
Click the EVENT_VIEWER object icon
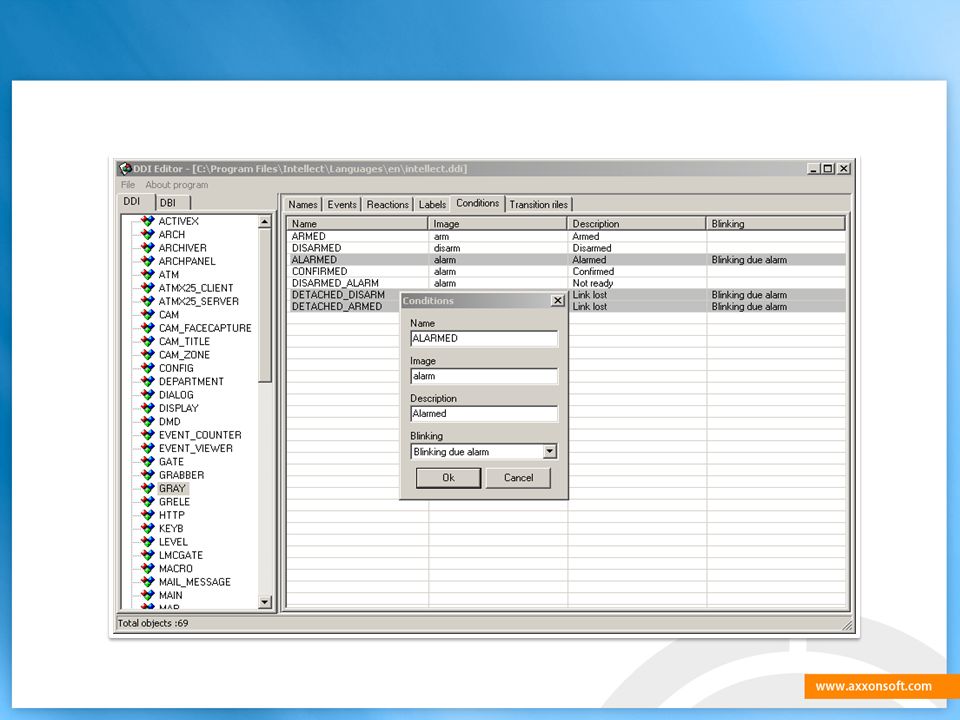pyautogui.click(x=148, y=448)
